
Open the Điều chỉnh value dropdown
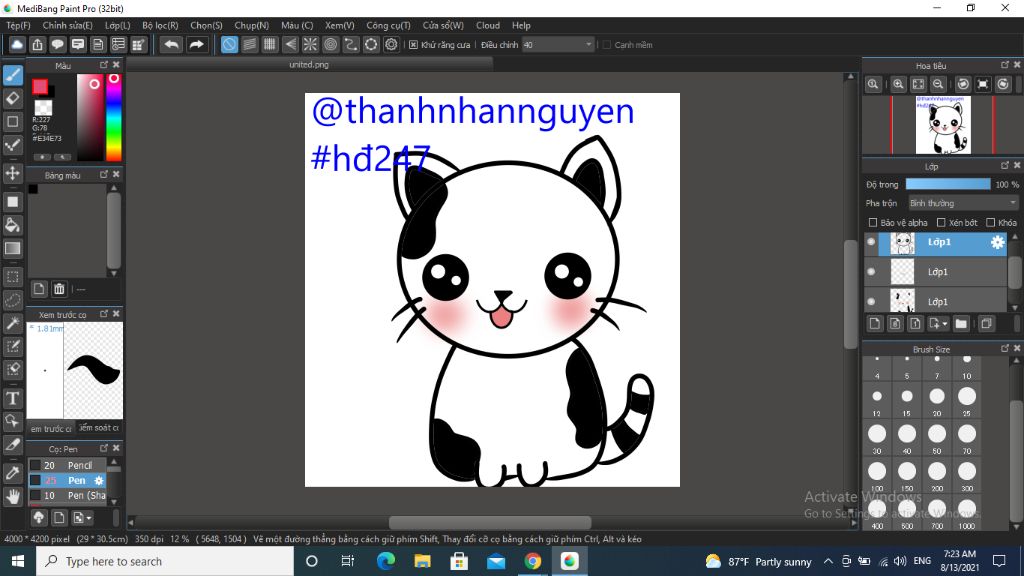[x=558, y=45]
